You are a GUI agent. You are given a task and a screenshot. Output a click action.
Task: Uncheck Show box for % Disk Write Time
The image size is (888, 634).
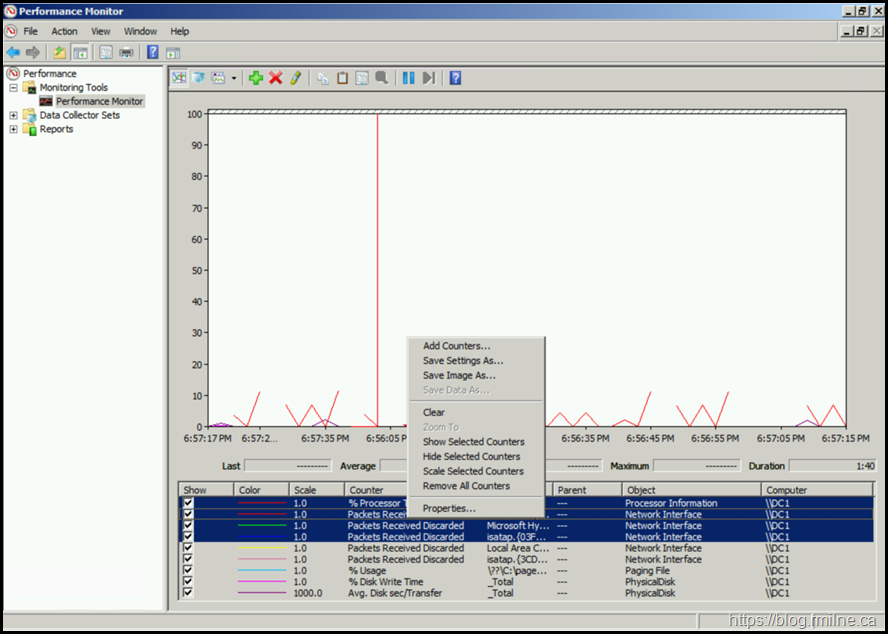coord(187,582)
